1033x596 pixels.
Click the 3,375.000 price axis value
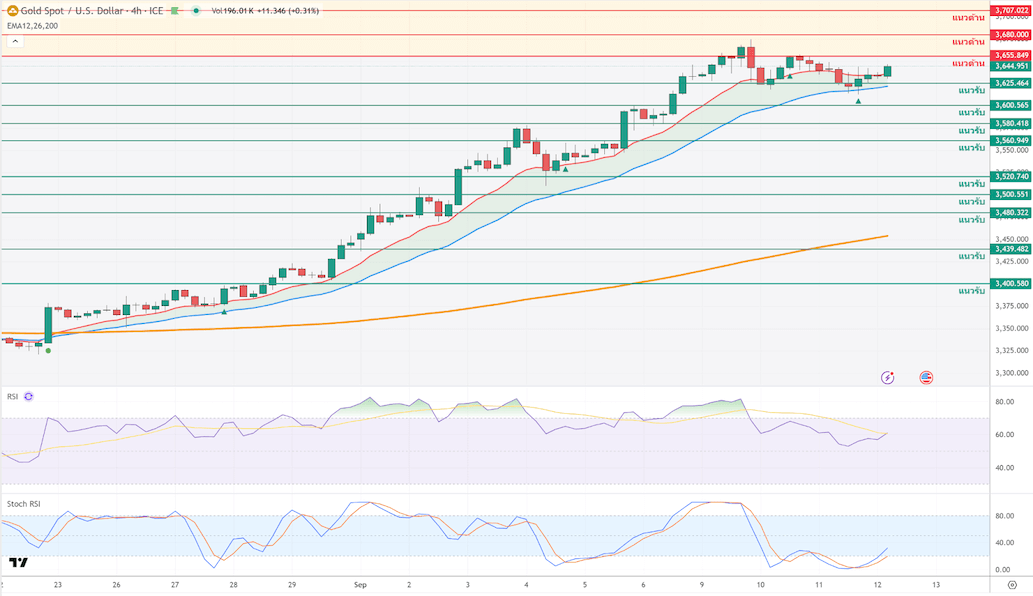[1011, 306]
